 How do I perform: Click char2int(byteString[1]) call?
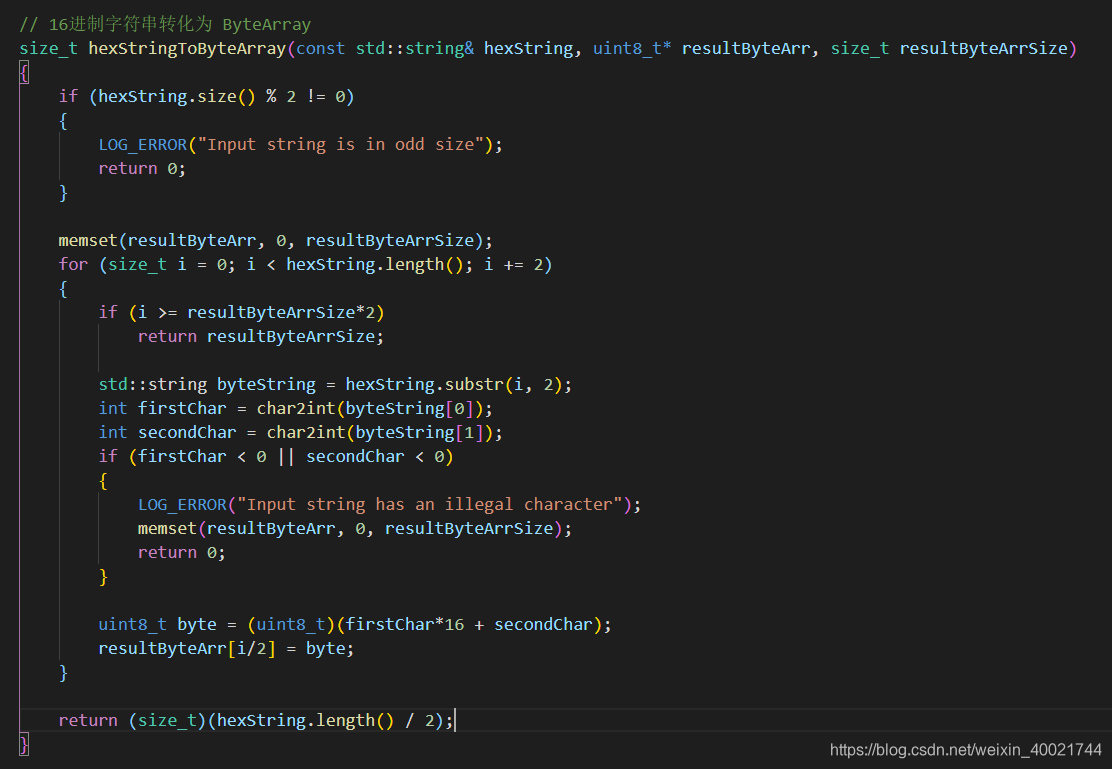pos(379,433)
